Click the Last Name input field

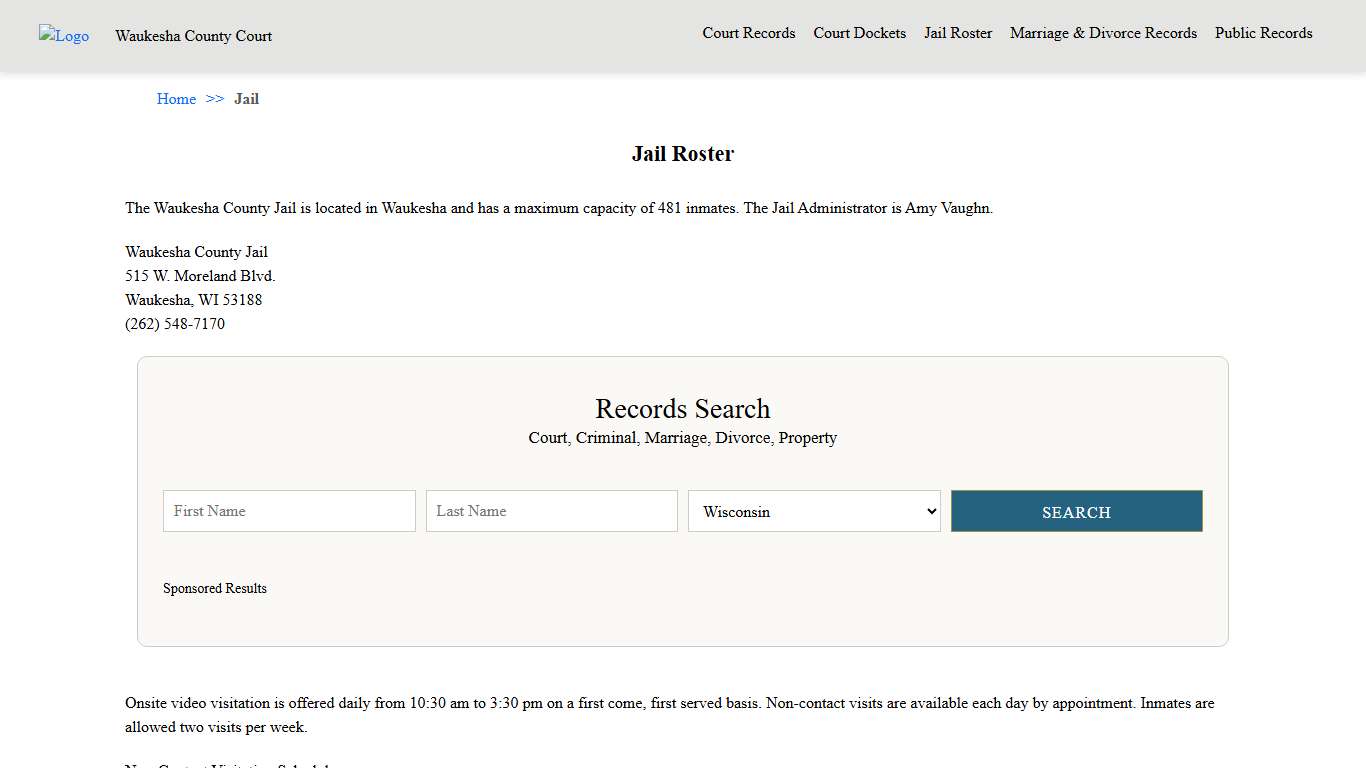tap(551, 511)
